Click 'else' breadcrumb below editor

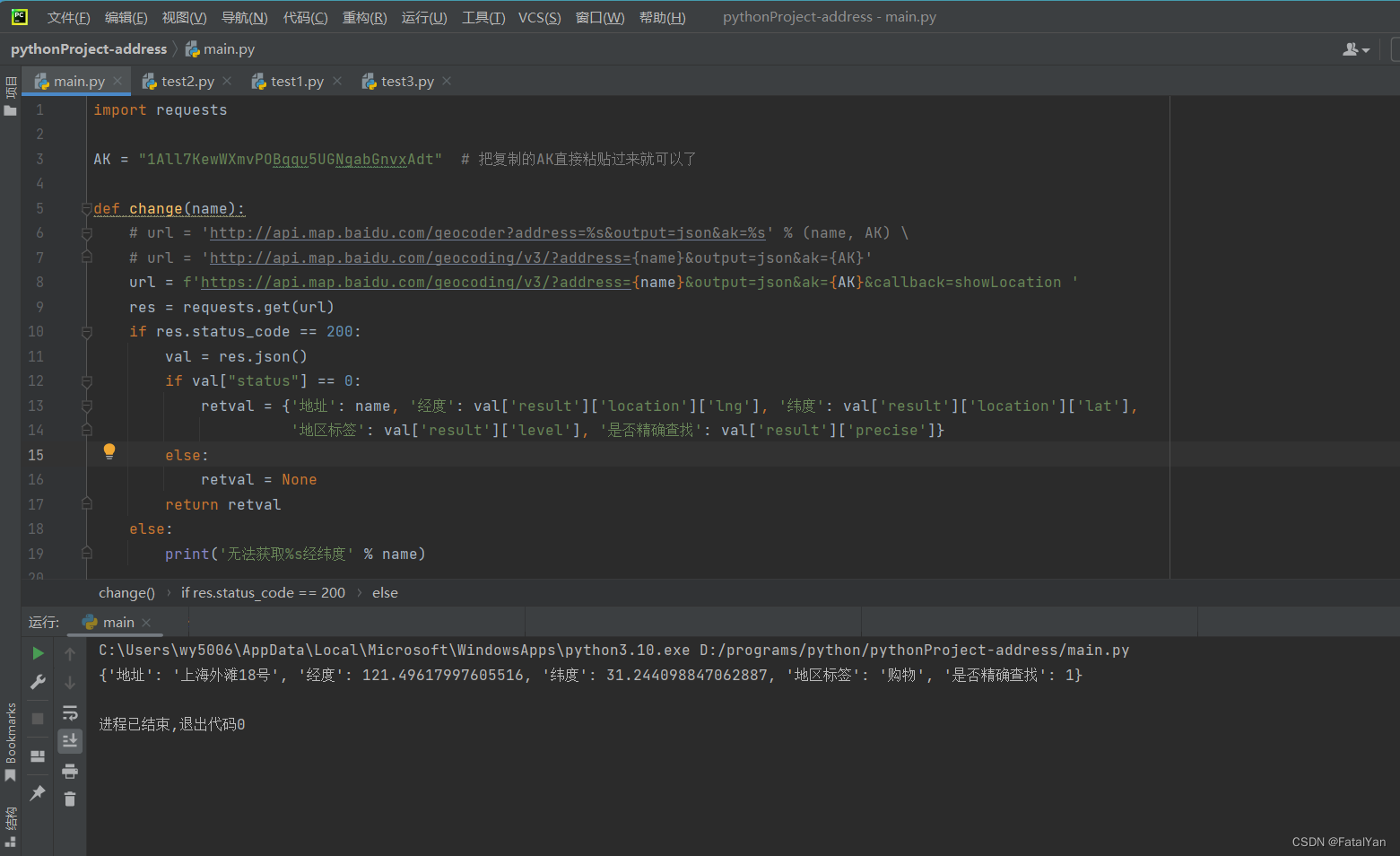click(x=385, y=593)
